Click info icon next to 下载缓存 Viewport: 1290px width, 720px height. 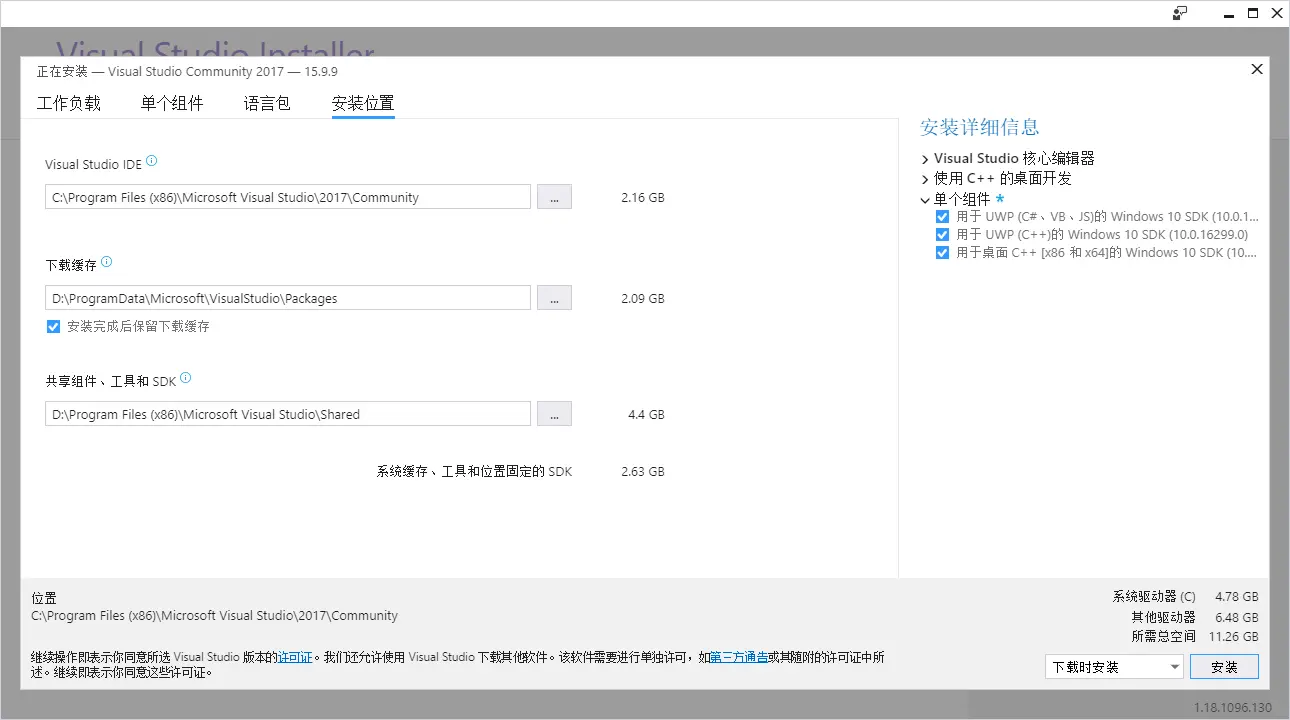tap(107, 262)
